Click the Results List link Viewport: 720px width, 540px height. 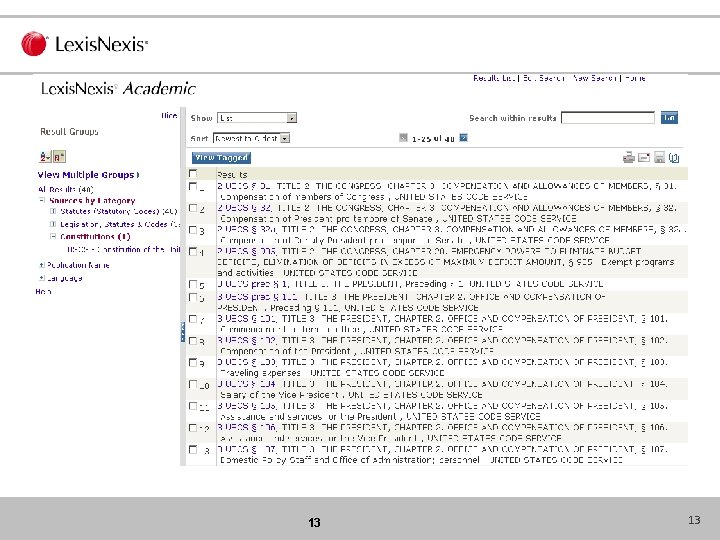(494, 78)
